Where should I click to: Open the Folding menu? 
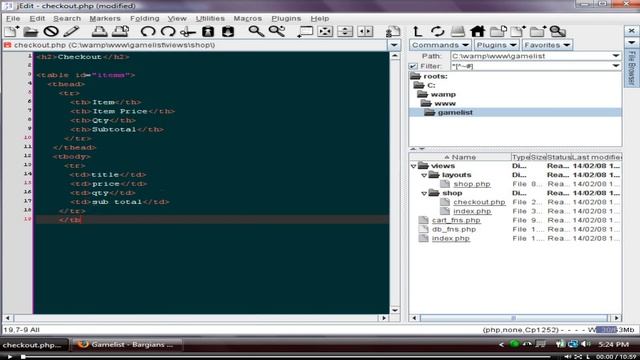click(x=144, y=18)
